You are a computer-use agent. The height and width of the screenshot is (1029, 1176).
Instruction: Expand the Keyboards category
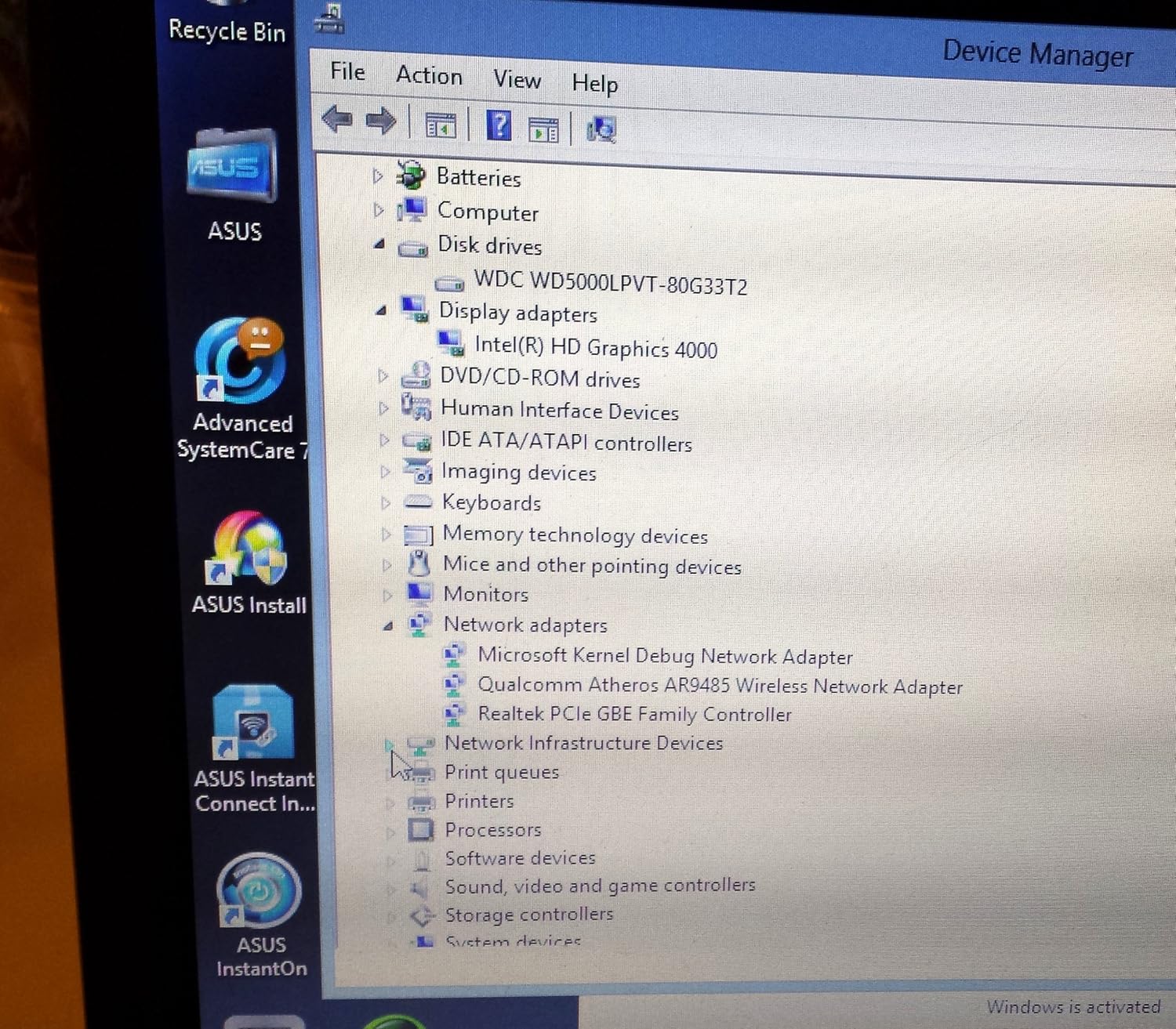(x=386, y=502)
